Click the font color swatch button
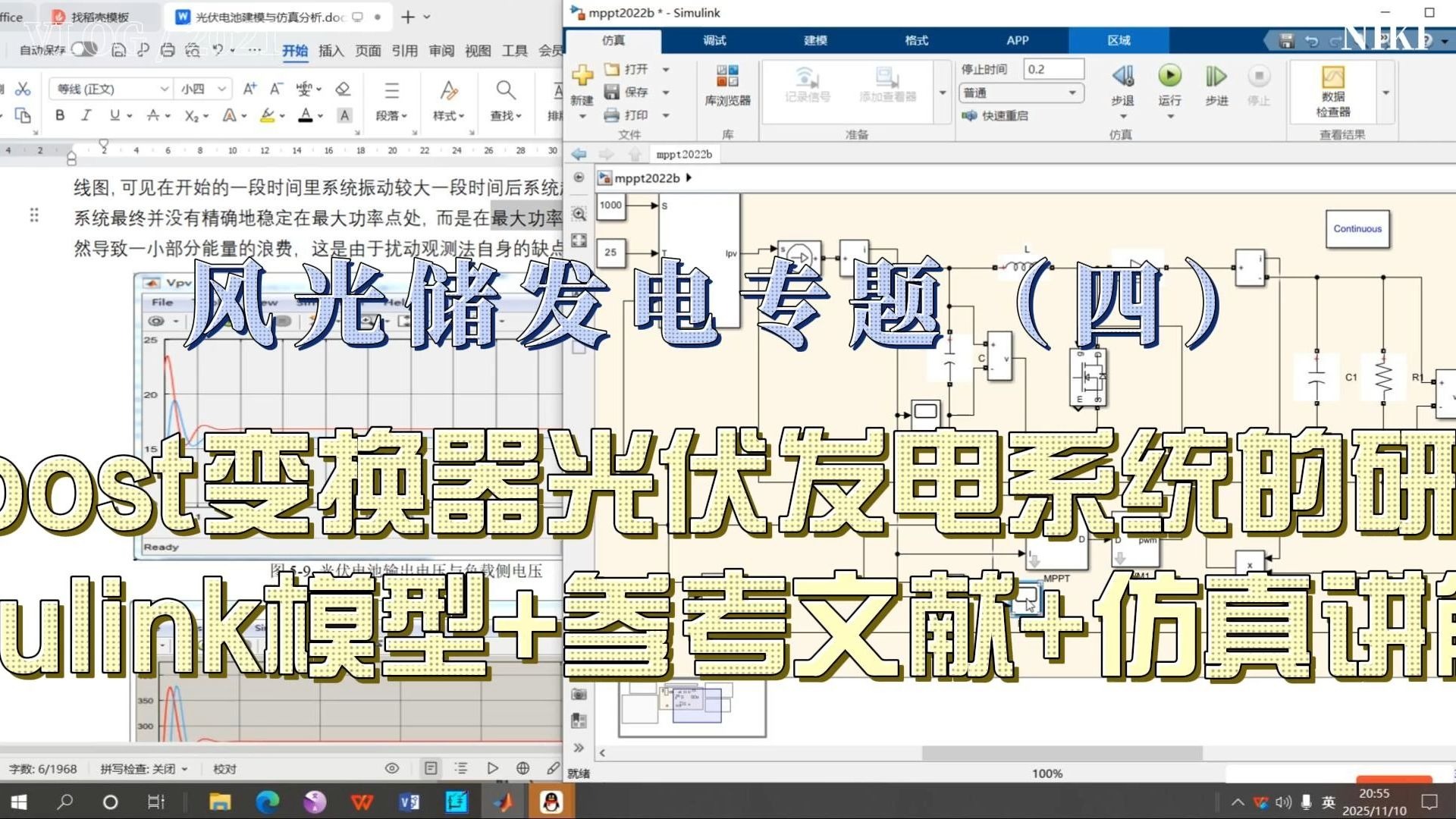This screenshot has width=1456, height=819. tap(305, 115)
